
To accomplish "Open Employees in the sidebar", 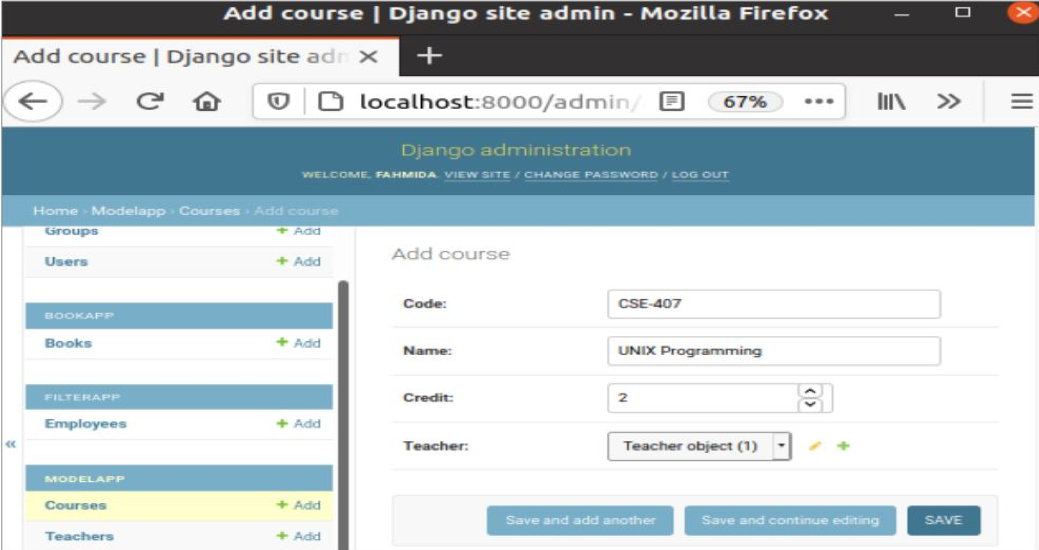I will click(x=85, y=424).
